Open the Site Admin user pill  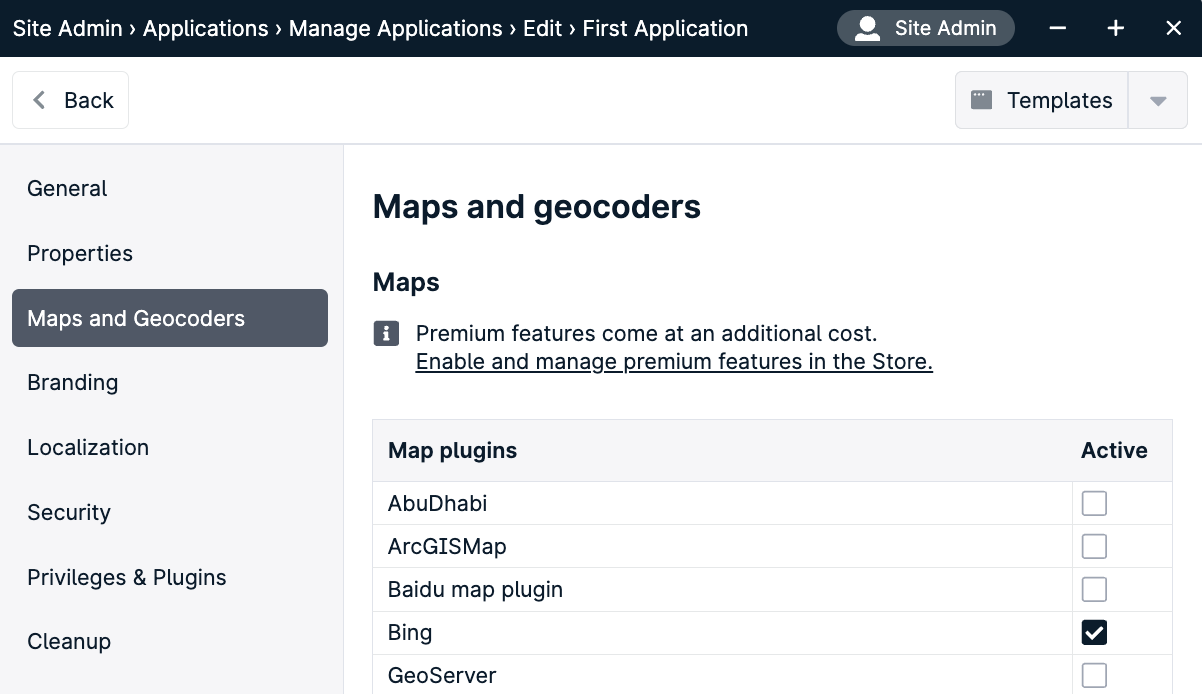[926, 28]
